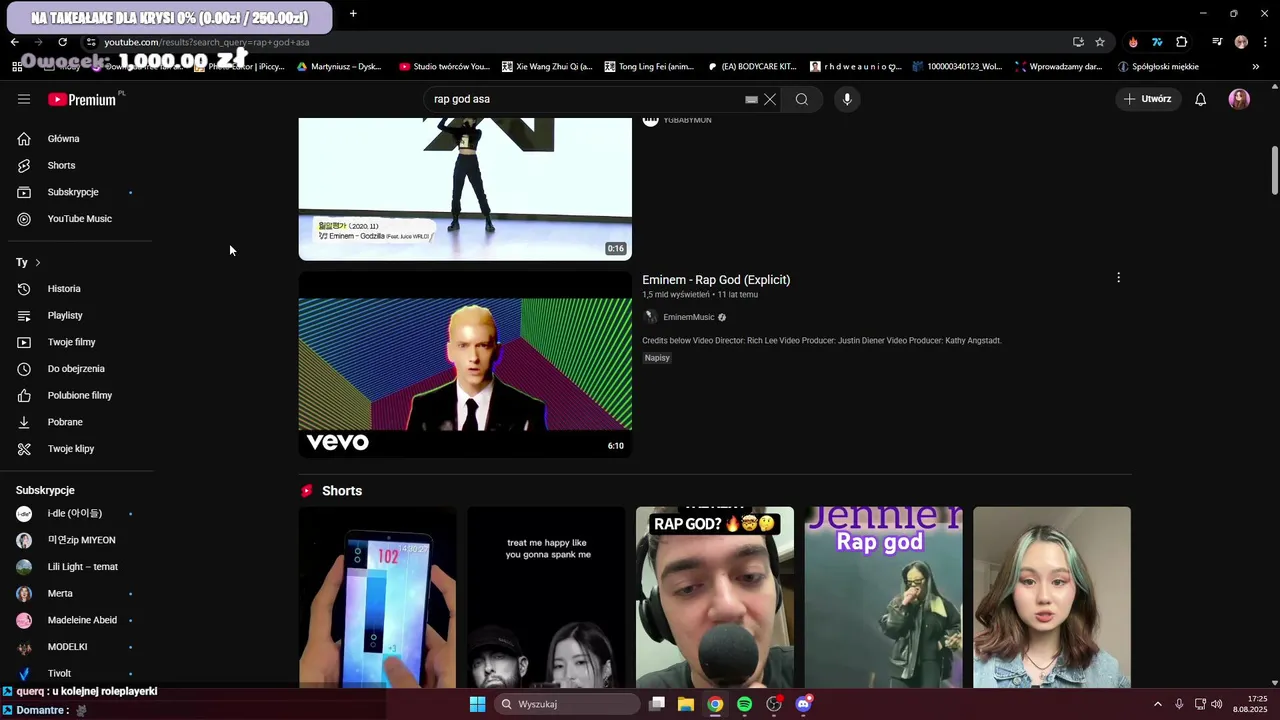
Task: Click the Wyszukaj taskbar search box
Action: pyautogui.click(x=568, y=704)
